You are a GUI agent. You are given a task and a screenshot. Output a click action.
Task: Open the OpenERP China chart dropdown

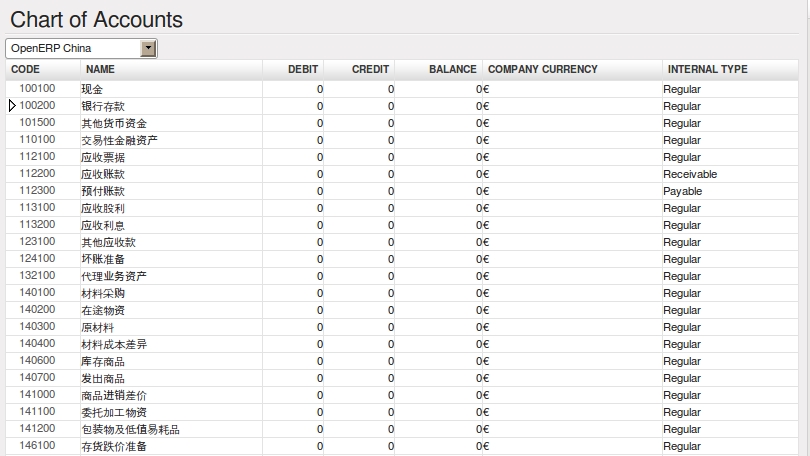point(149,48)
